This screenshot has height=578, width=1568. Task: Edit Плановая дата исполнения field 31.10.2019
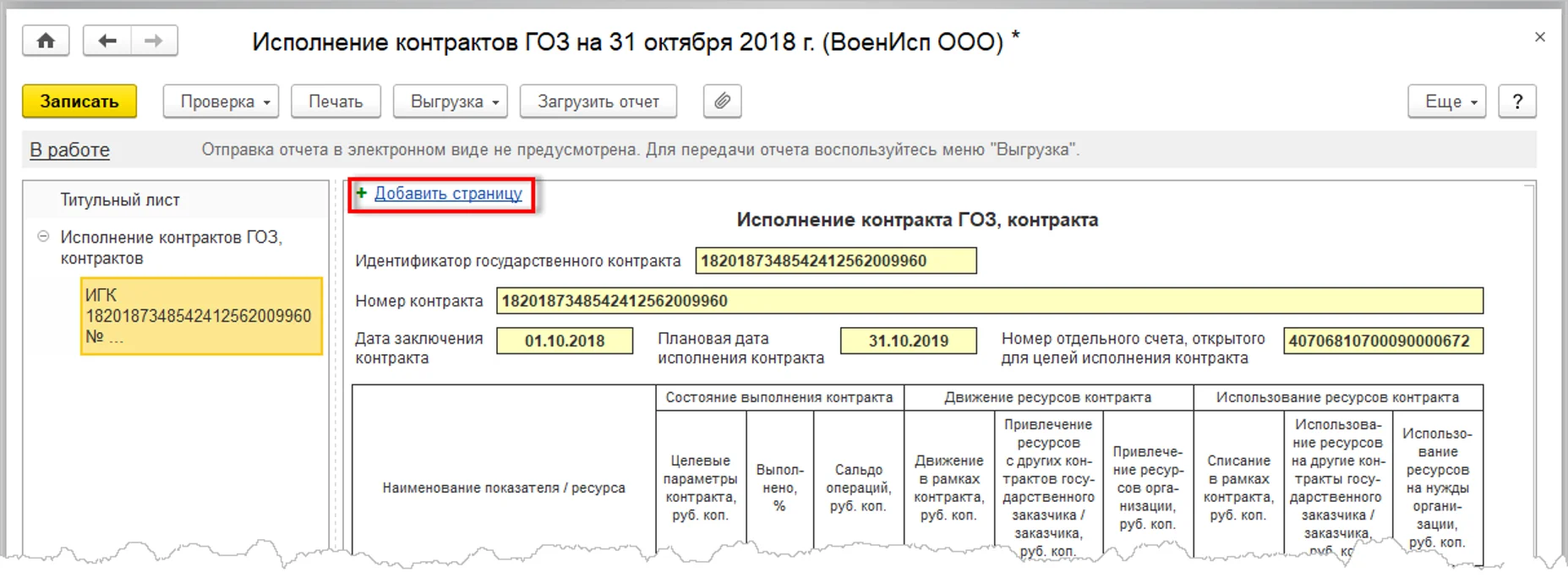coord(909,341)
